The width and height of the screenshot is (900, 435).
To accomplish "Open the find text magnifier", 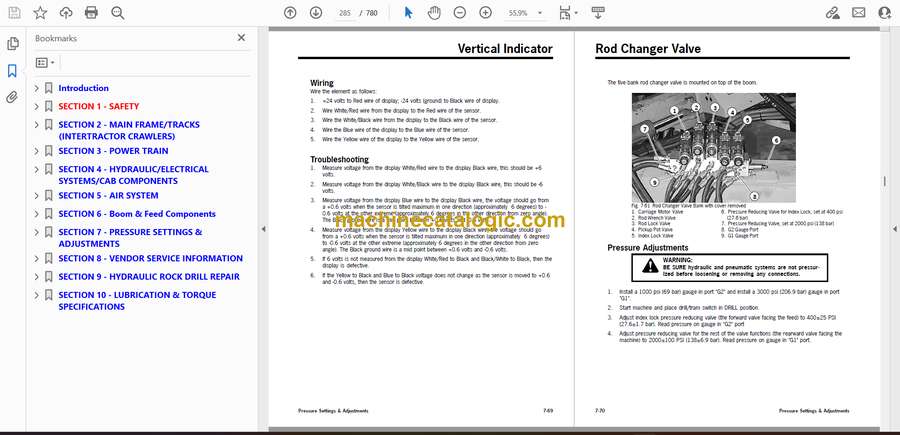I will click(x=118, y=13).
